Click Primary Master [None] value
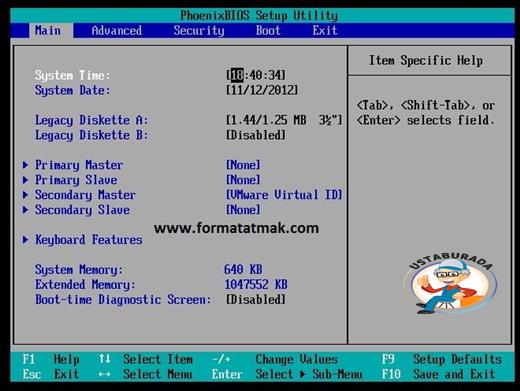Viewport: 520px width, 391px height. (243, 165)
